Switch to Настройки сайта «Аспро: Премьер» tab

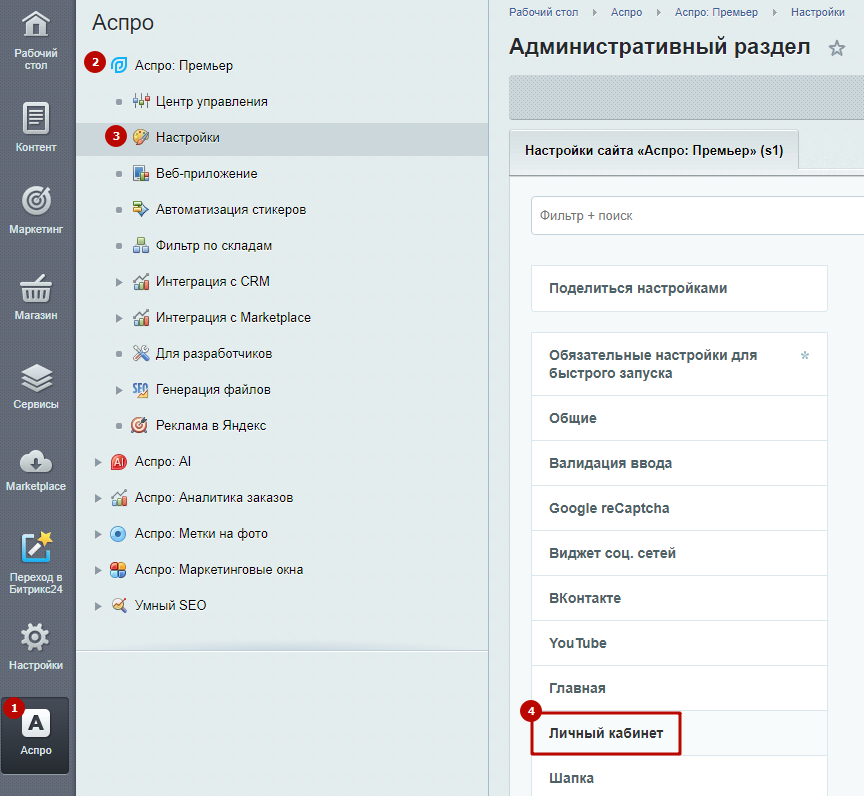click(654, 150)
